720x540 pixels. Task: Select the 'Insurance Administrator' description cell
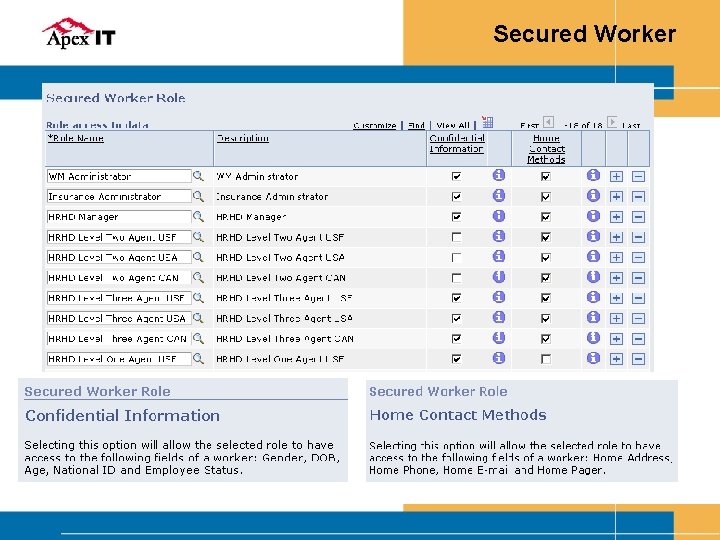tap(272, 197)
